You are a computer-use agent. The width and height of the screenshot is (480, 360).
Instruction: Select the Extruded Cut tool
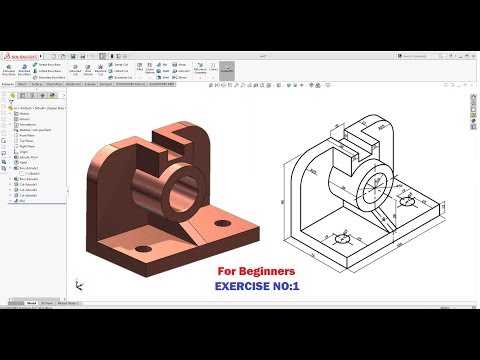(x=75, y=70)
